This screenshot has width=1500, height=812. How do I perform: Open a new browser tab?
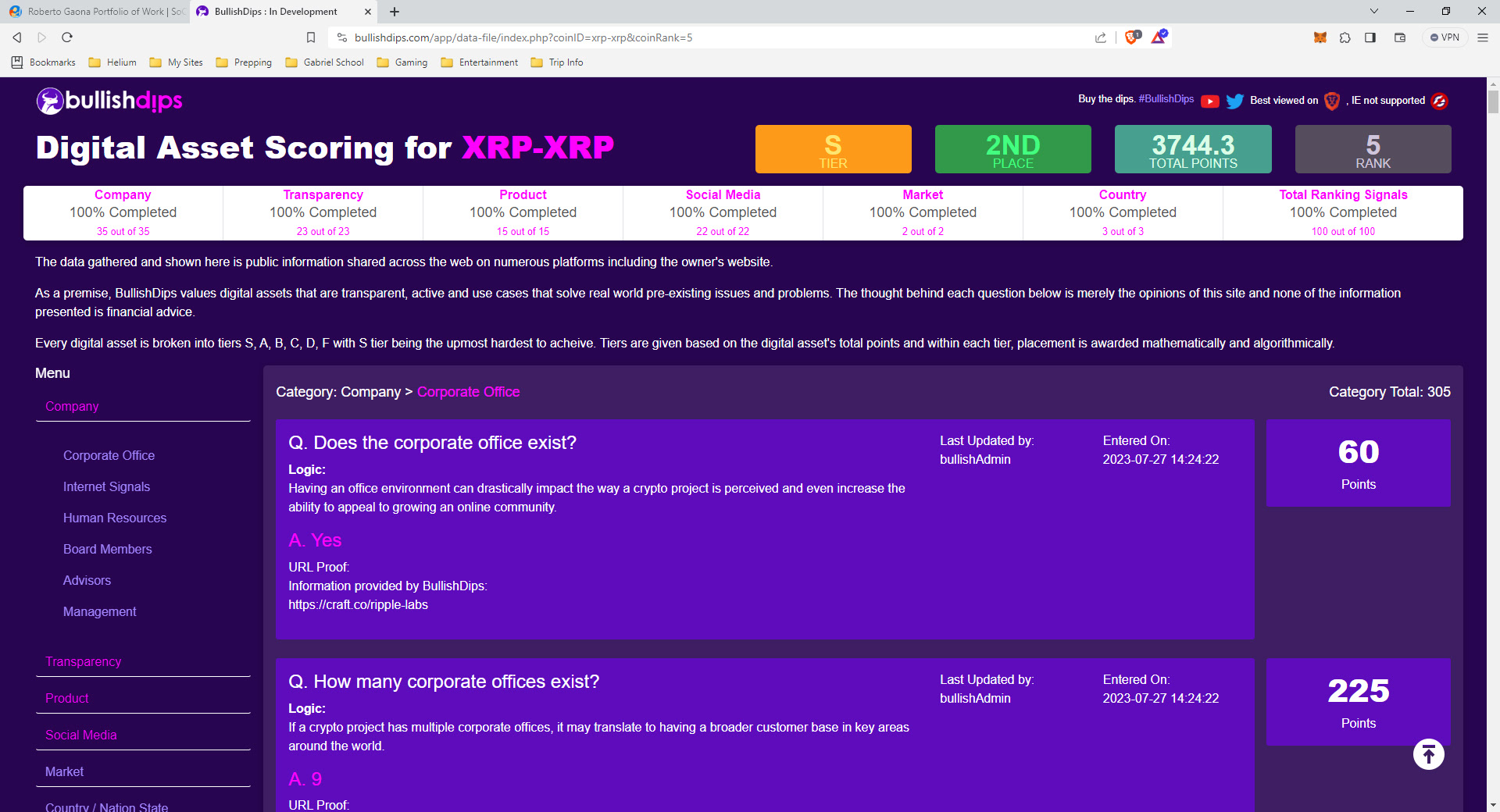coord(395,12)
